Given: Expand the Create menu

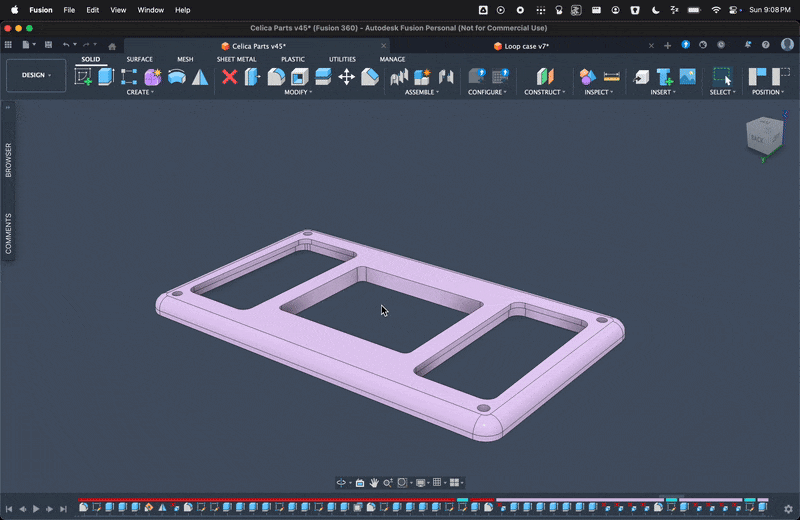Looking at the screenshot, I should click(140, 92).
